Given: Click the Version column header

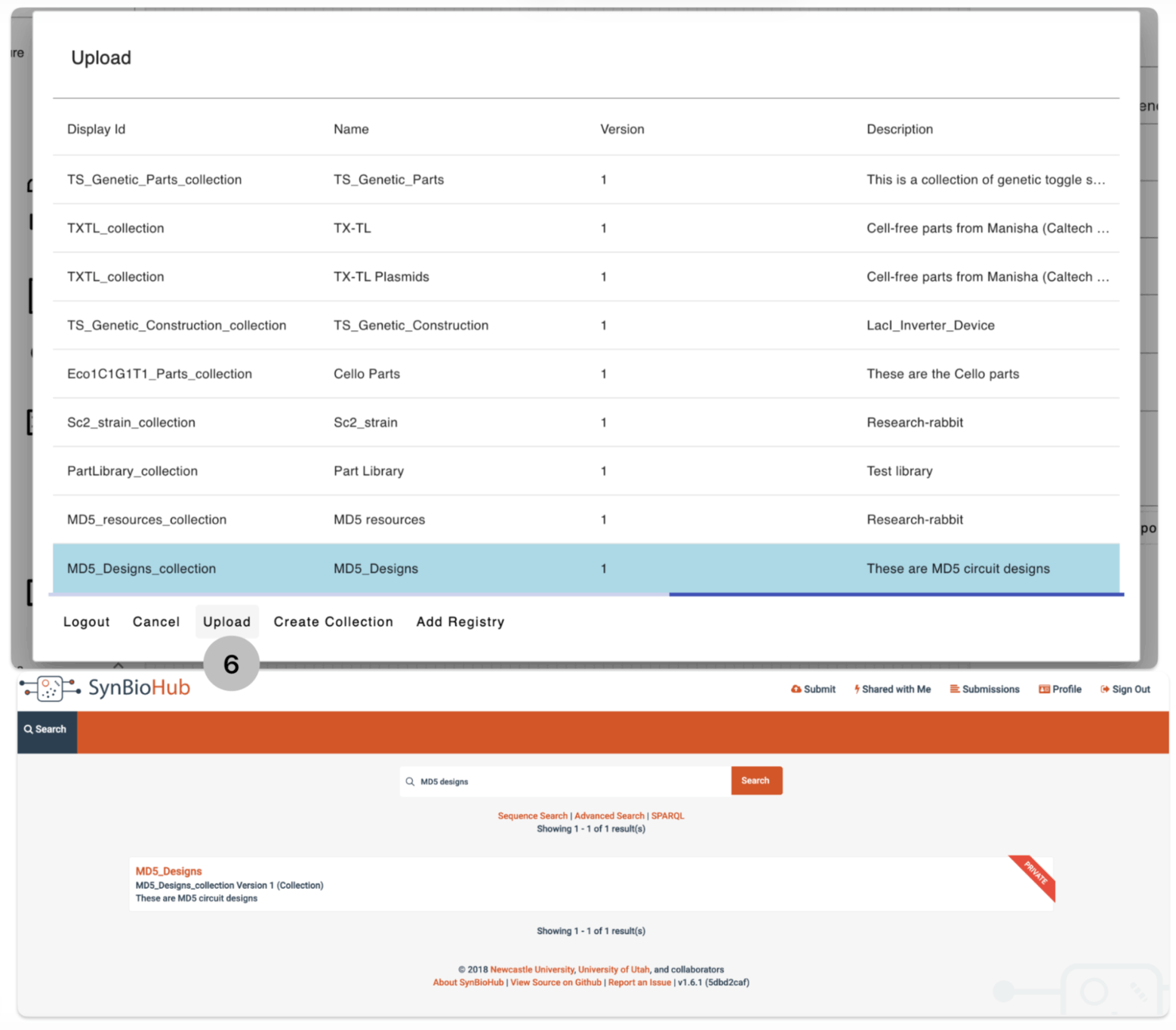Looking at the screenshot, I should 622,129.
